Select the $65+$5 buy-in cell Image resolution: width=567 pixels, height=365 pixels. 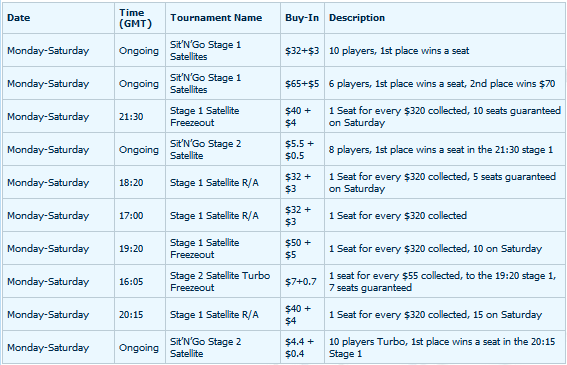click(x=302, y=84)
